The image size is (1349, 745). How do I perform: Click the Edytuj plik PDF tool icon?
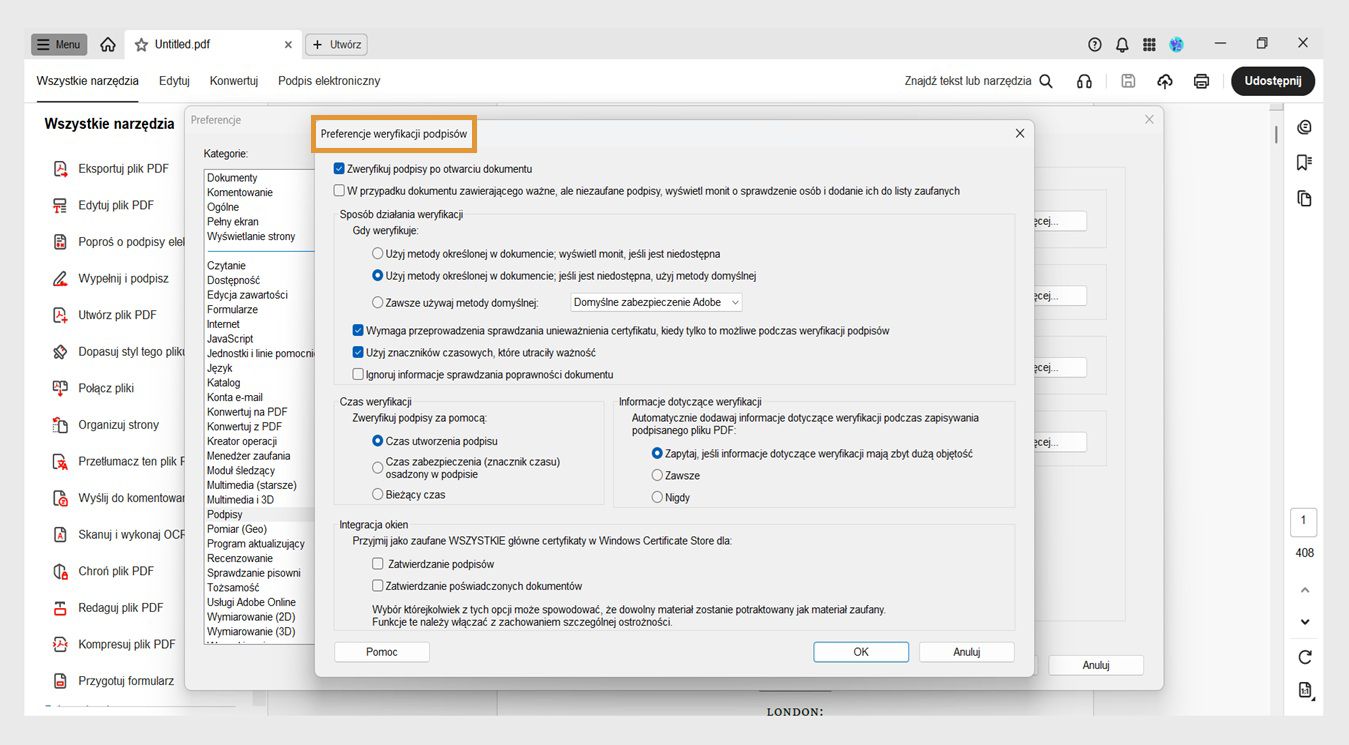(x=60, y=206)
